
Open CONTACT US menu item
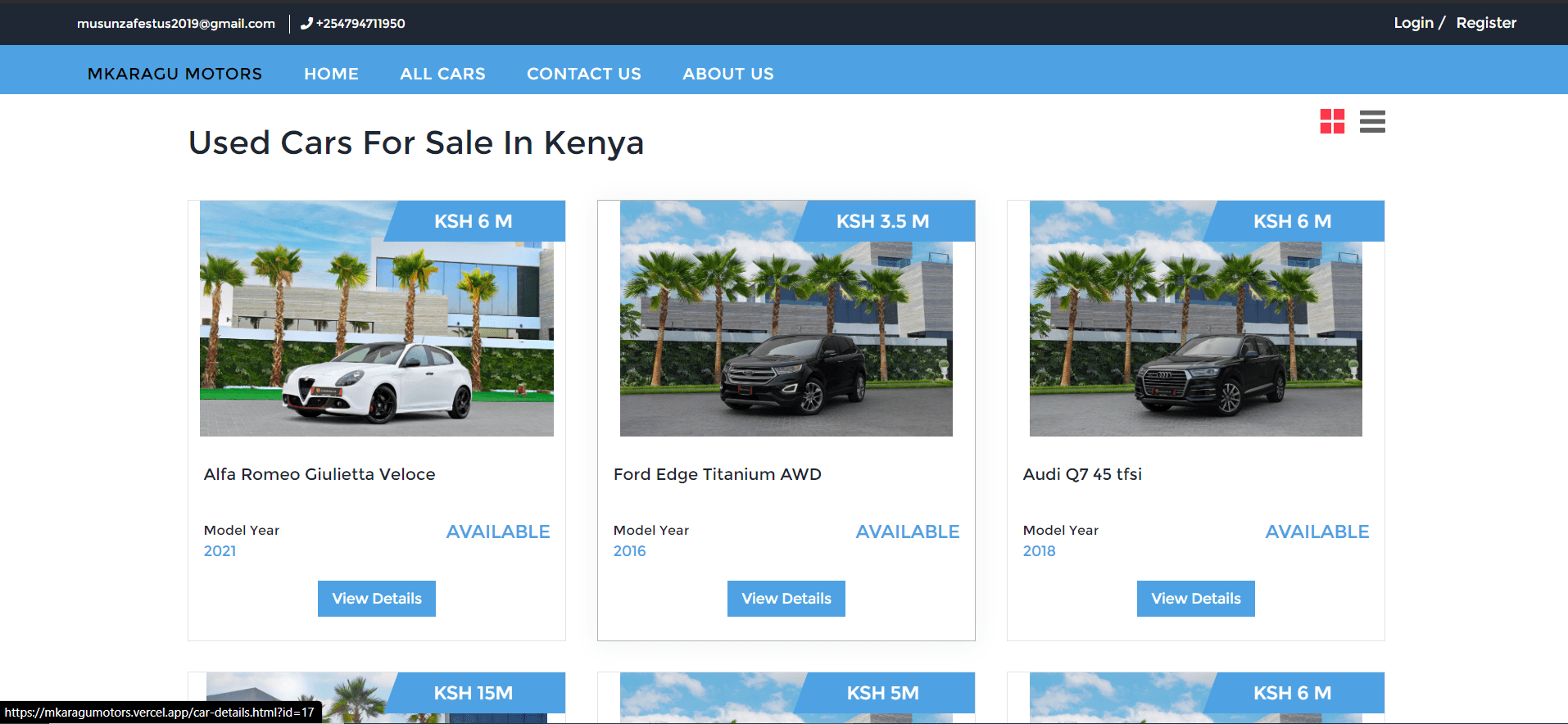pos(584,74)
